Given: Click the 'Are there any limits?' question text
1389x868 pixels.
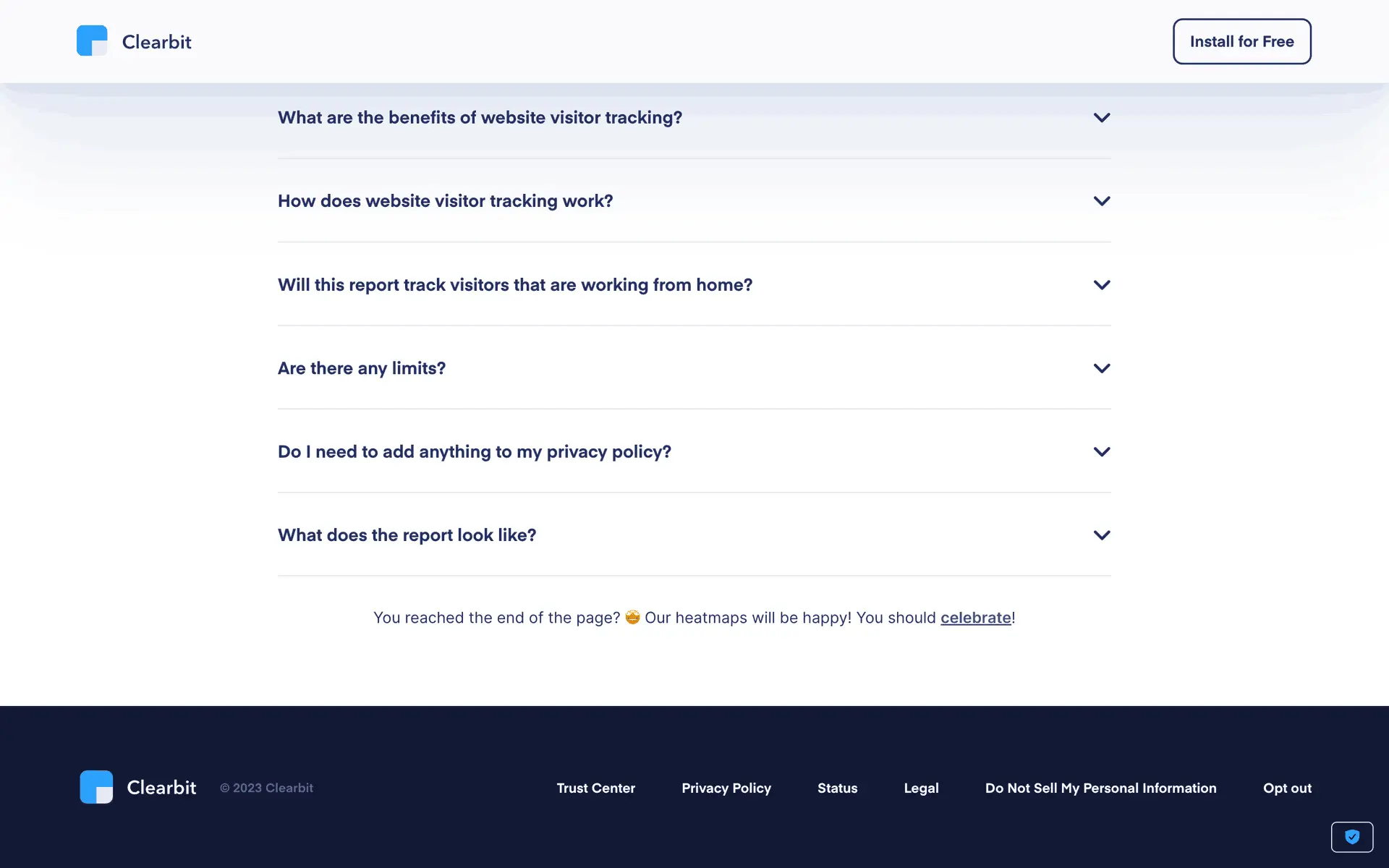Looking at the screenshot, I should click(x=362, y=368).
